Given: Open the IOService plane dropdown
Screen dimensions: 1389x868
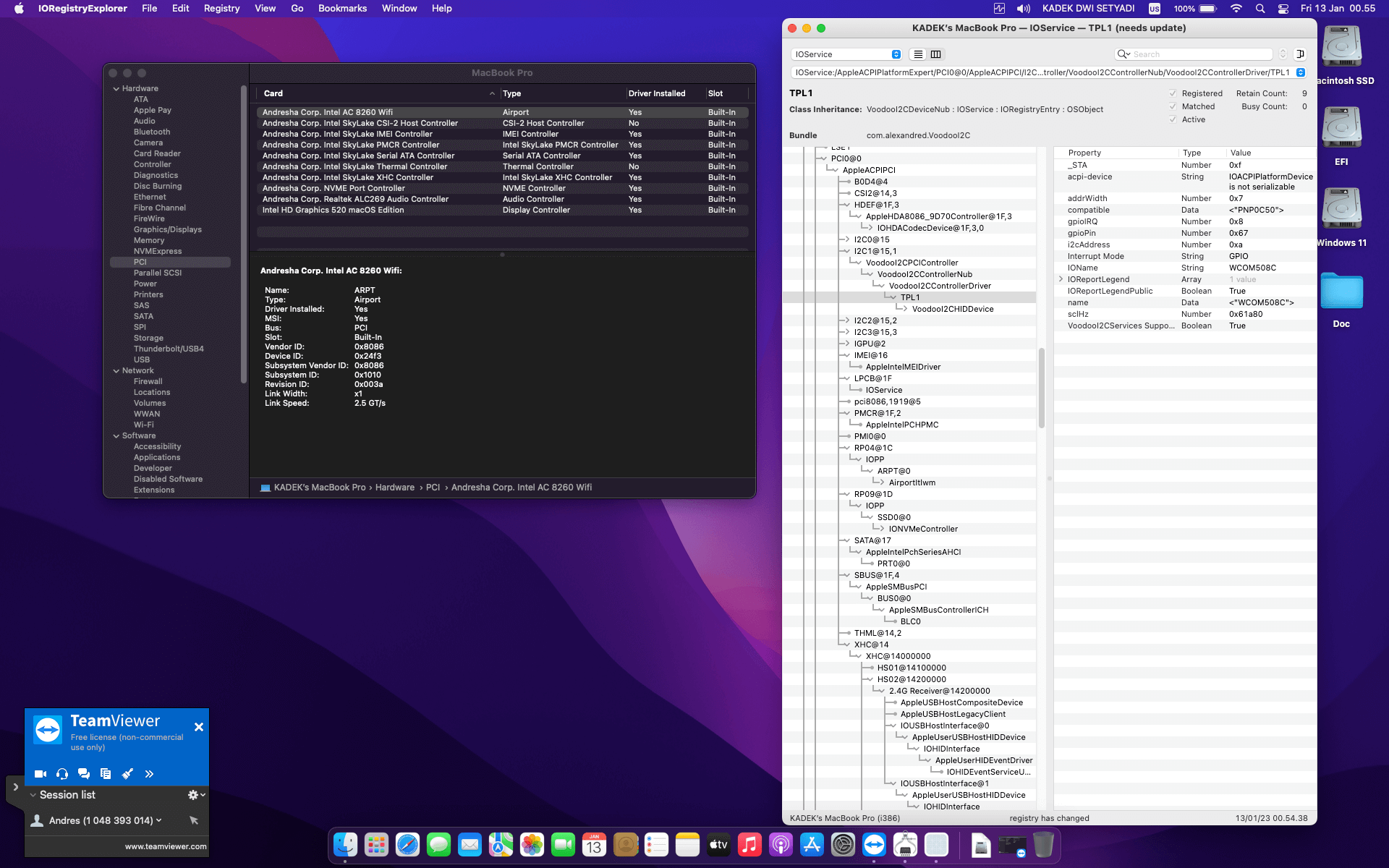Looking at the screenshot, I should coord(846,54).
